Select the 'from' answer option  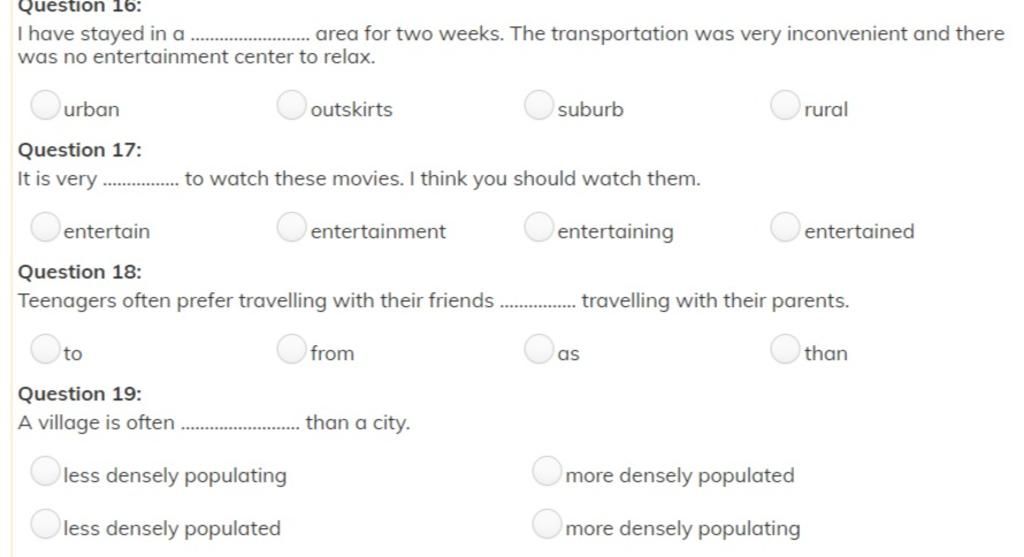pyautogui.click(x=291, y=349)
